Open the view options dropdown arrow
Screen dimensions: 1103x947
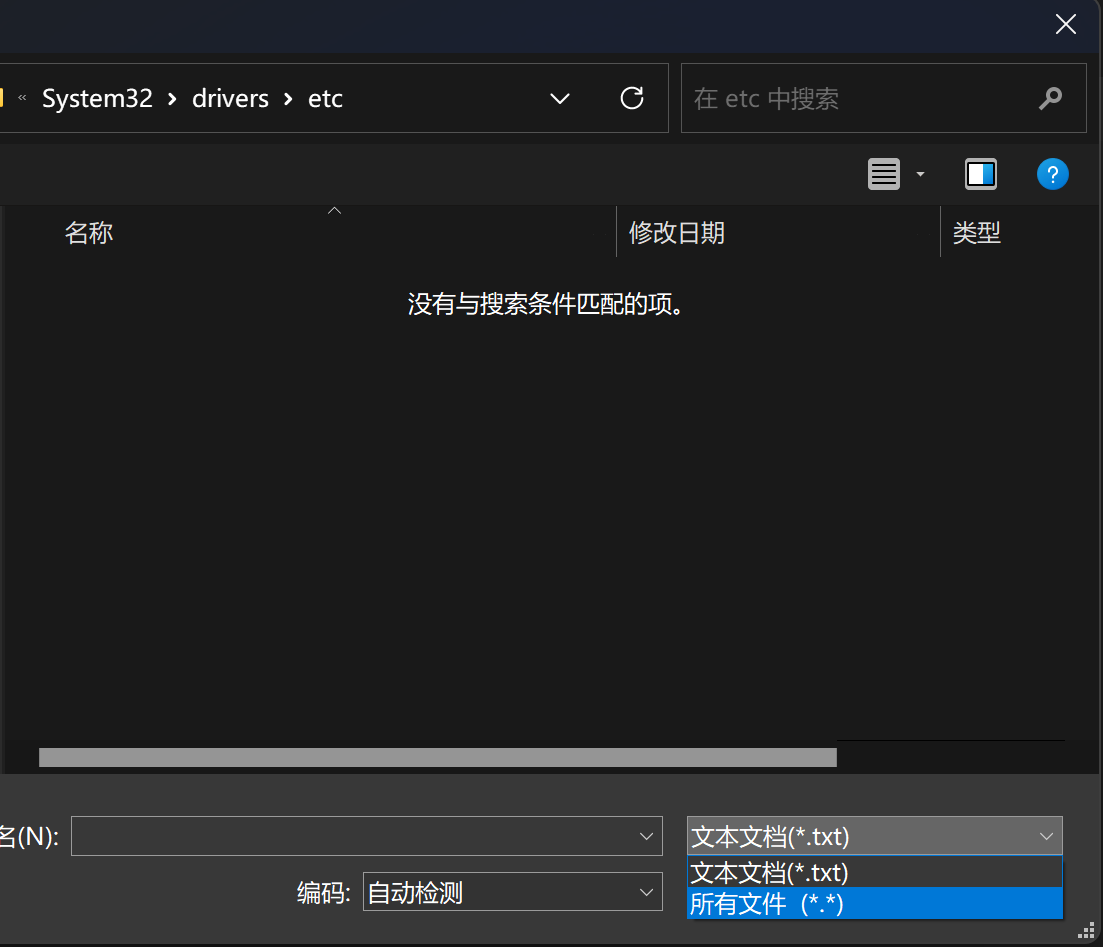pos(920,175)
